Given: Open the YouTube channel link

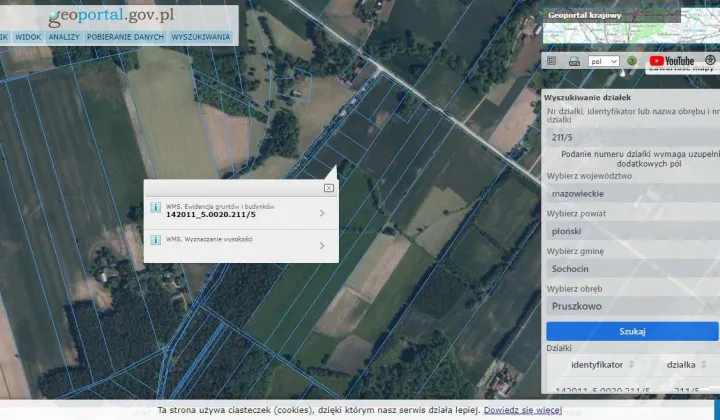Looking at the screenshot, I should click(671, 61).
